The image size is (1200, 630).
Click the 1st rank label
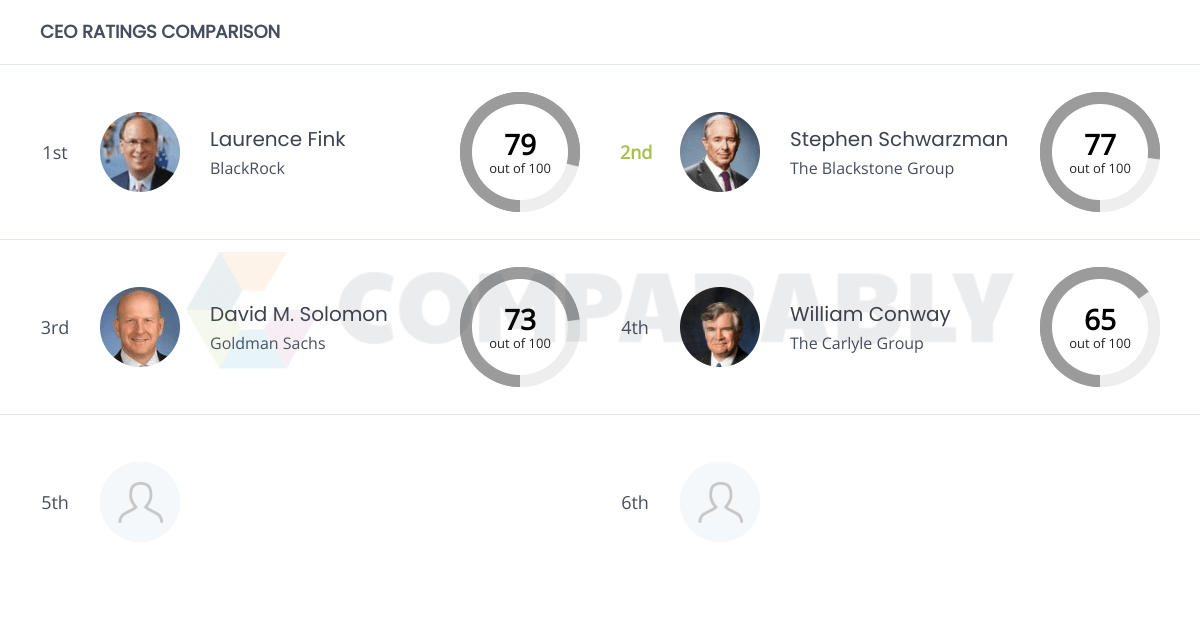55,152
